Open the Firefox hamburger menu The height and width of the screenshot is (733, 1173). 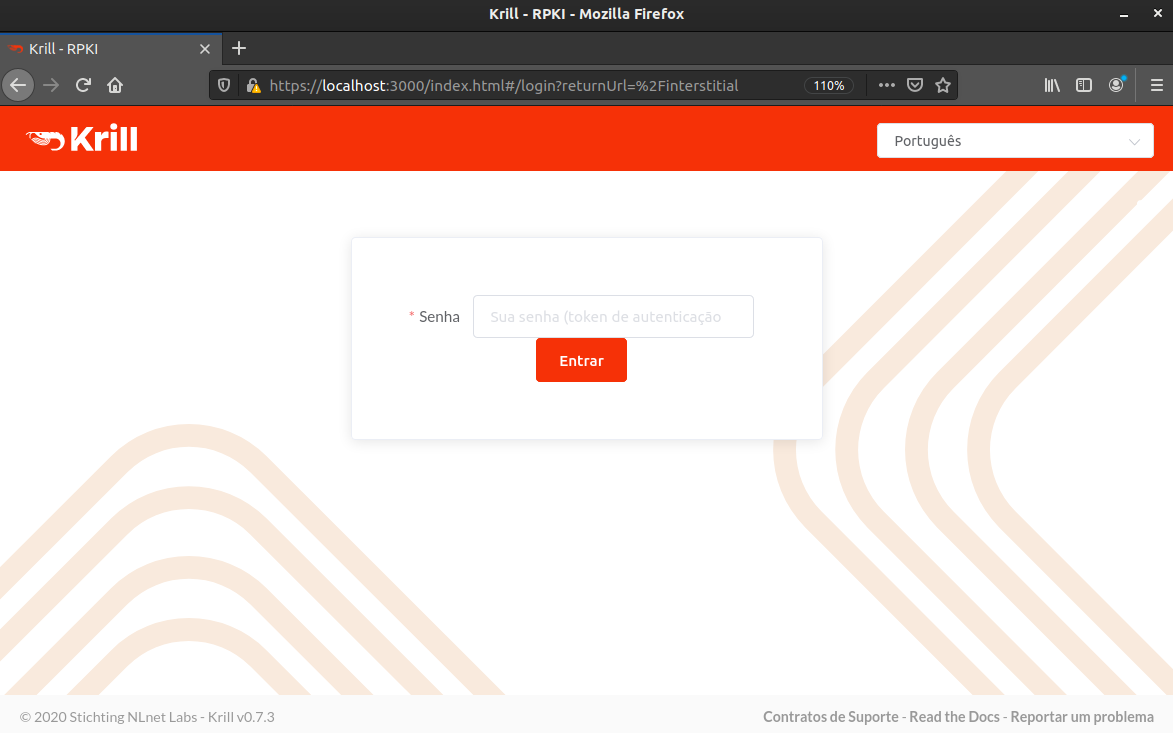point(1157,85)
